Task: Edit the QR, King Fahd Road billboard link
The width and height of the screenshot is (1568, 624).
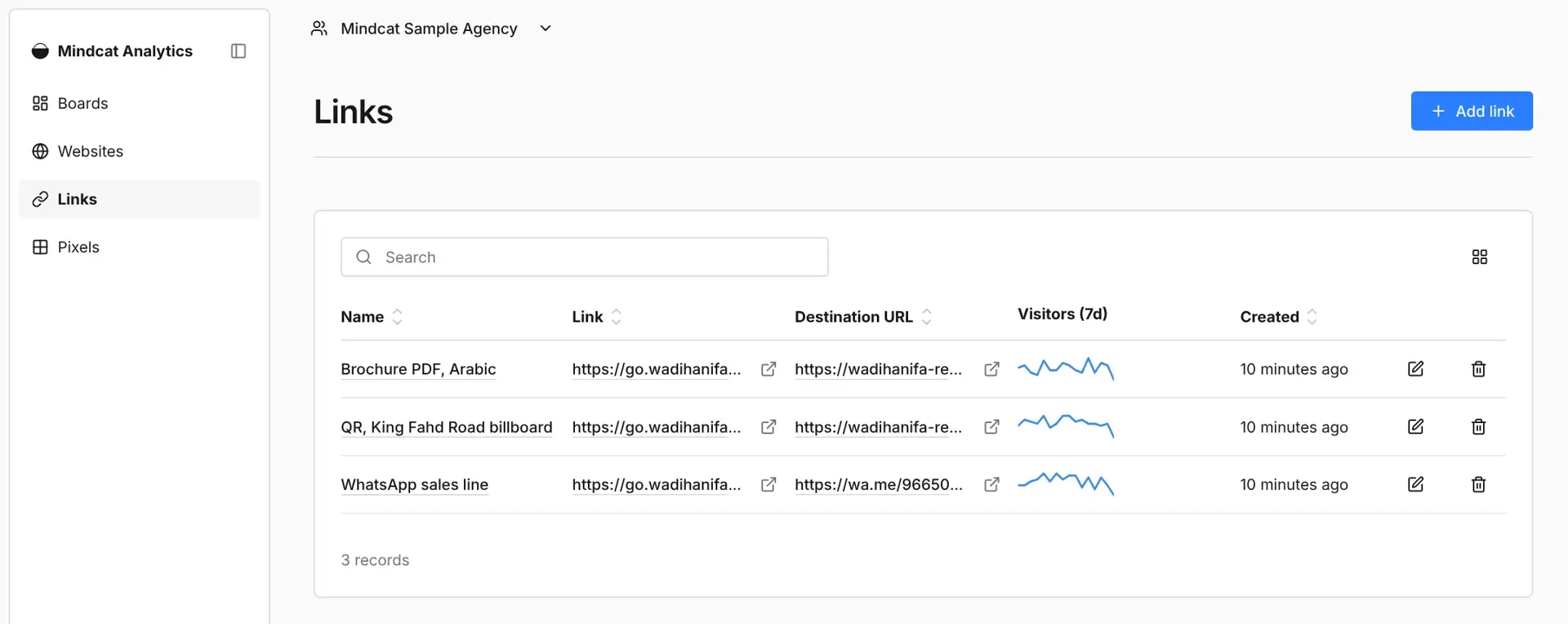Action: click(1416, 427)
